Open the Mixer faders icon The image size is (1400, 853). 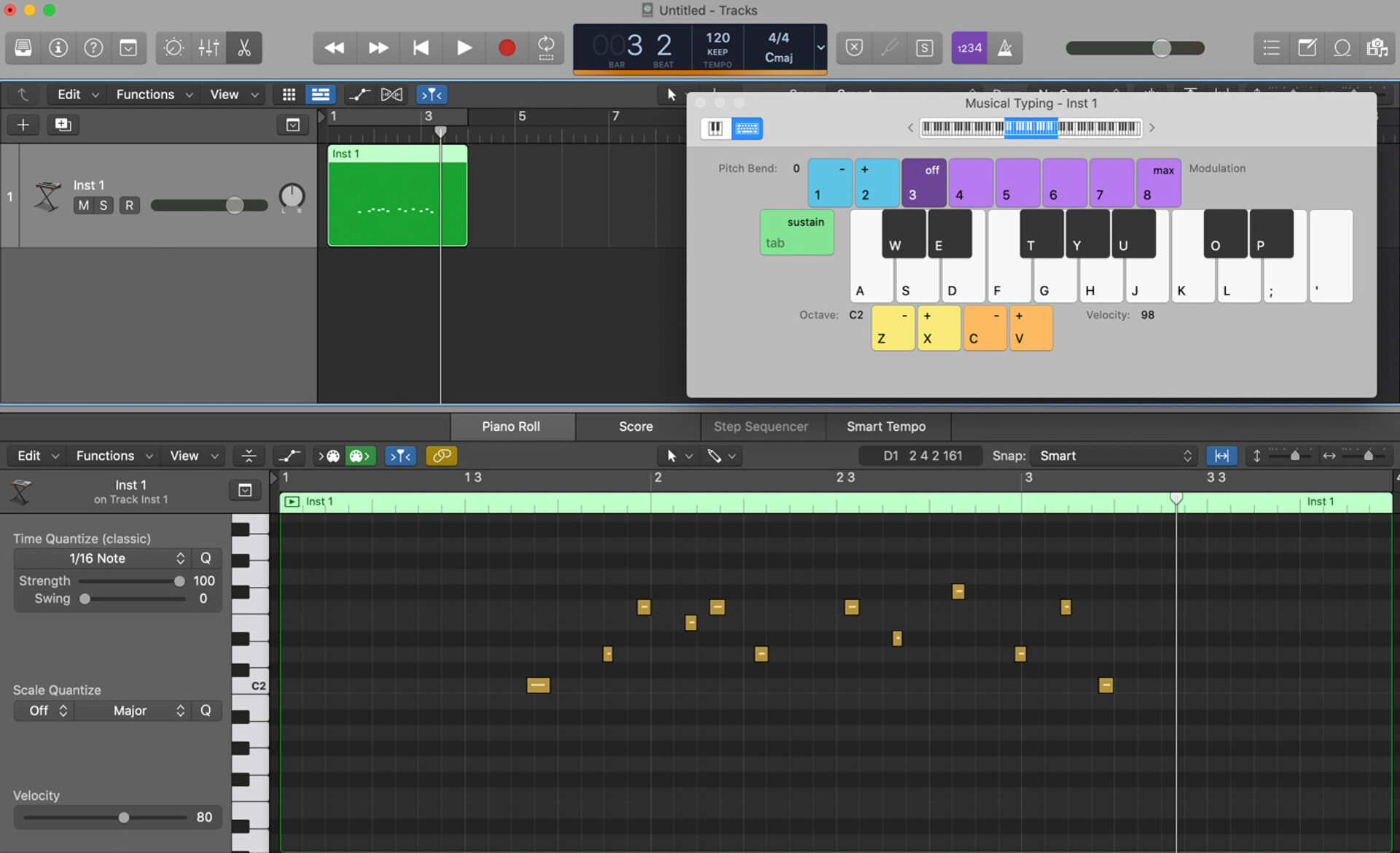pyautogui.click(x=209, y=47)
